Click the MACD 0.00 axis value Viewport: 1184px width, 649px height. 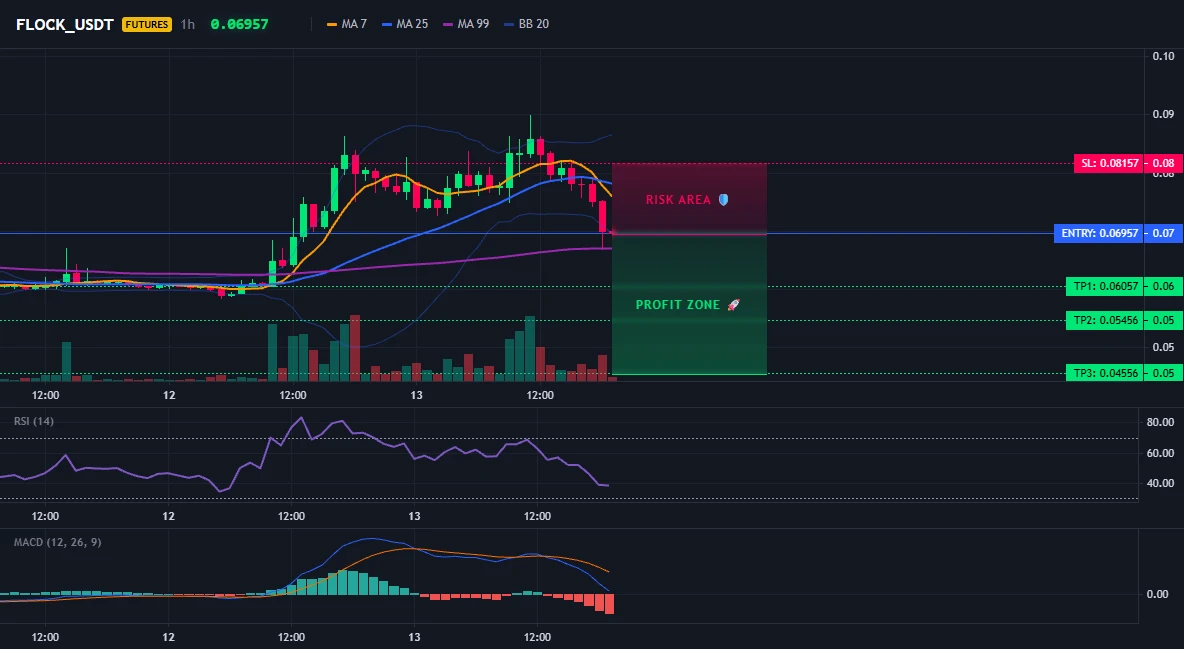coord(1158,594)
